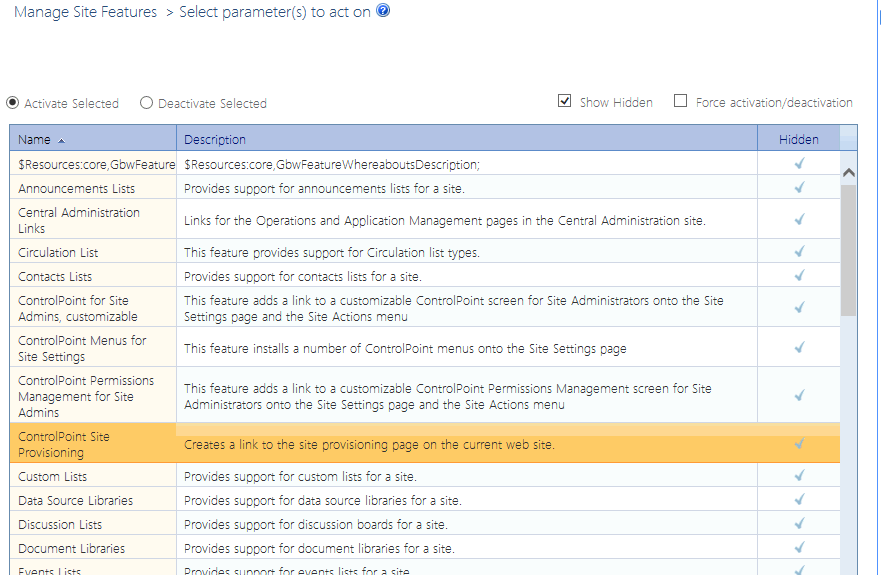
Task: Select the Central Administration Links feature
Action: pos(79,220)
